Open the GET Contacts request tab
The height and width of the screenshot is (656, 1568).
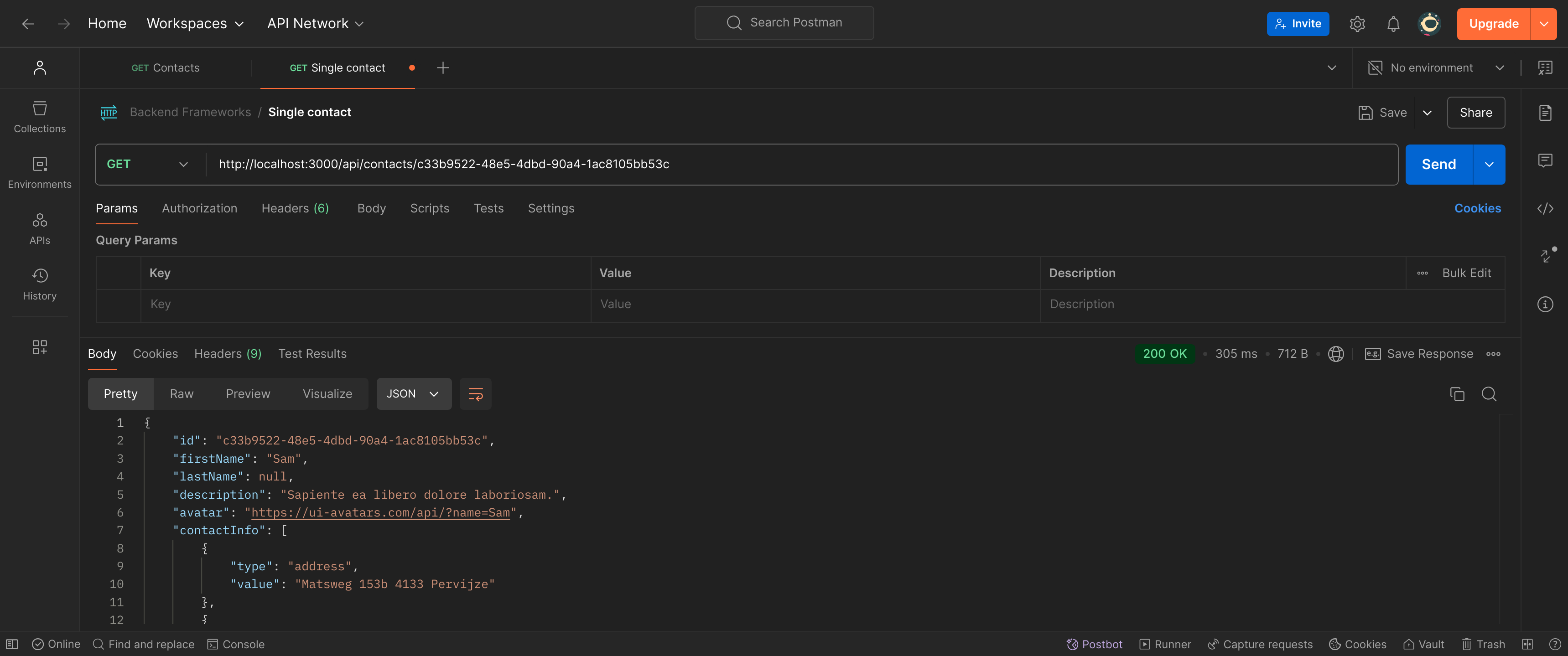click(166, 68)
